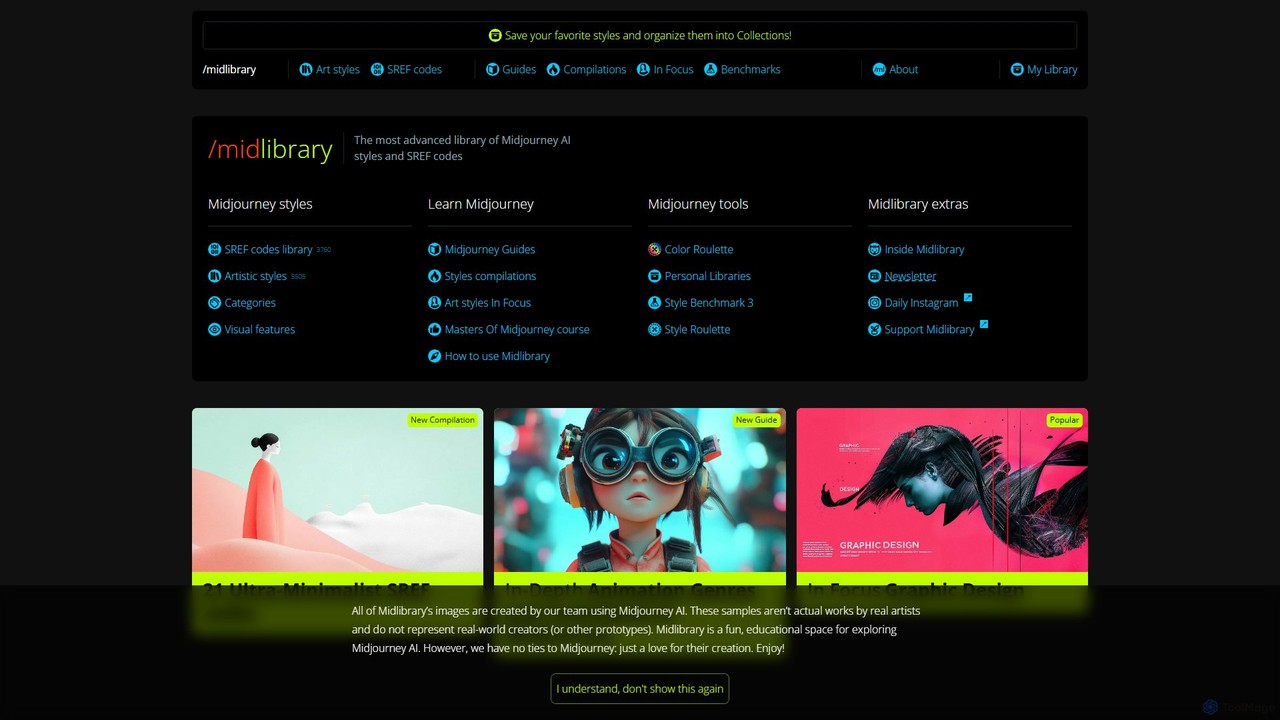Screen dimensions: 1280x720
Task: Click the Personal Libraries icon
Action: [x=654, y=276]
